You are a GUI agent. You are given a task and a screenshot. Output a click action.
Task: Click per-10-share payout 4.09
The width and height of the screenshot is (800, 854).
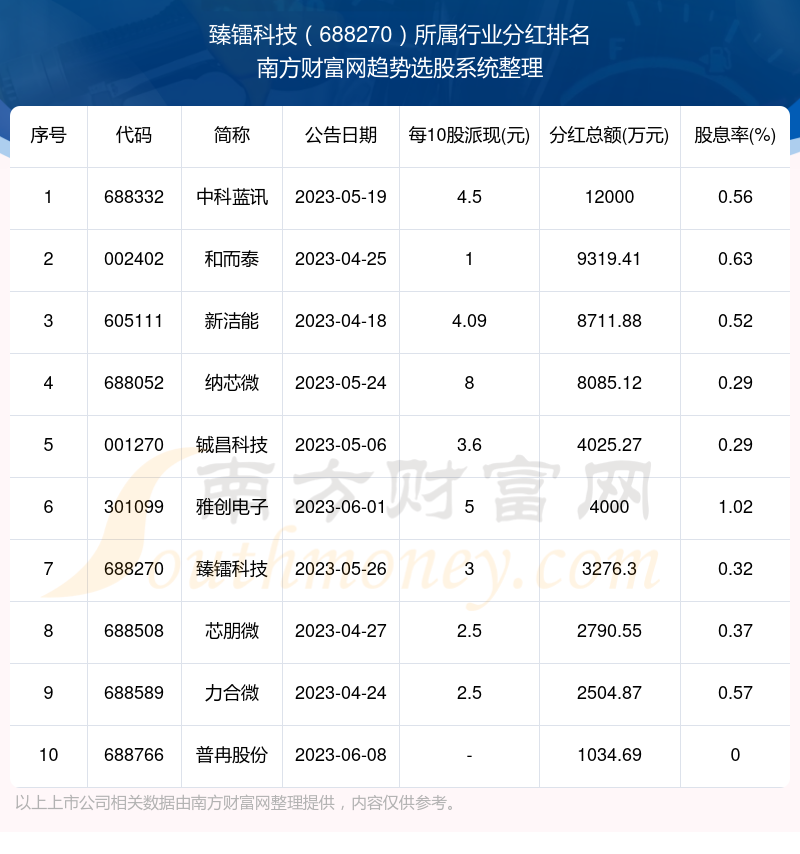pos(469,321)
